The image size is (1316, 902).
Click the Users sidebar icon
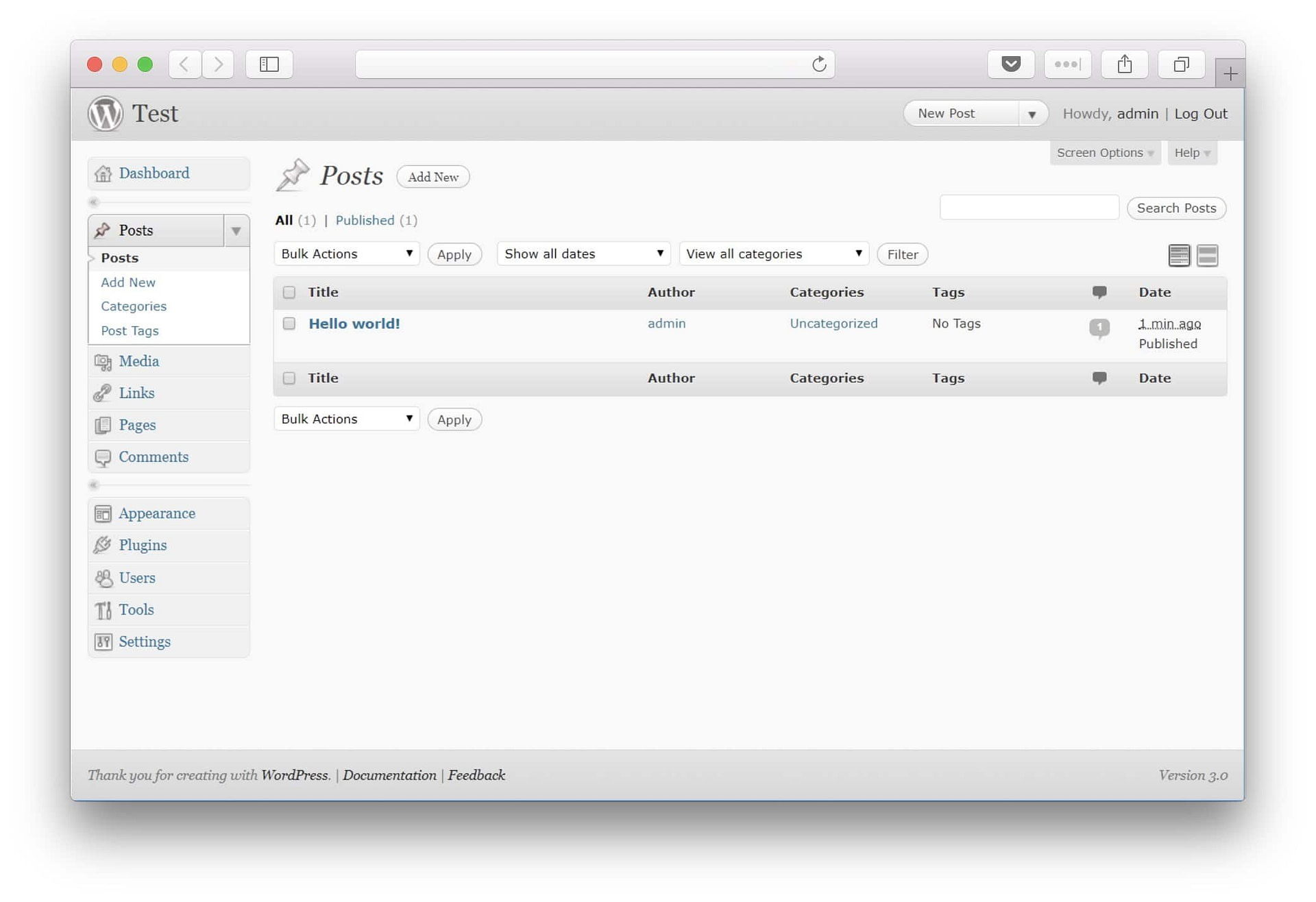(x=103, y=578)
